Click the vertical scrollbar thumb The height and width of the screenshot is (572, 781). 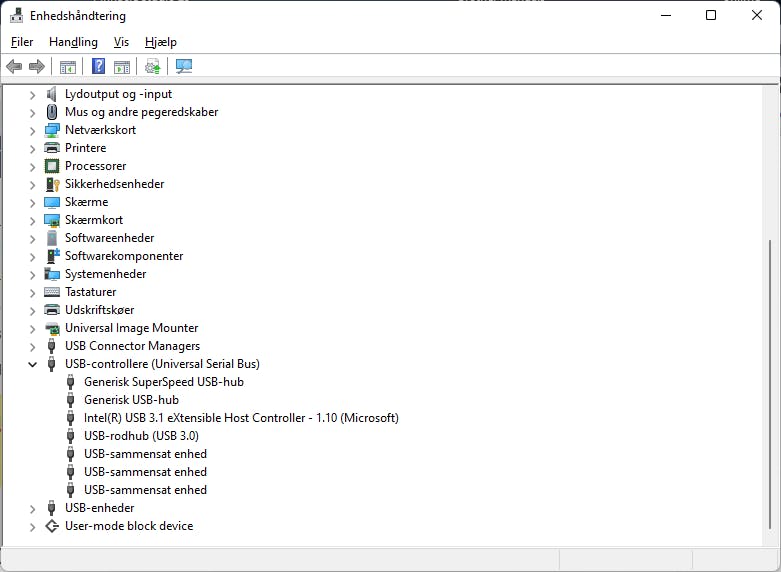pyautogui.click(x=770, y=384)
